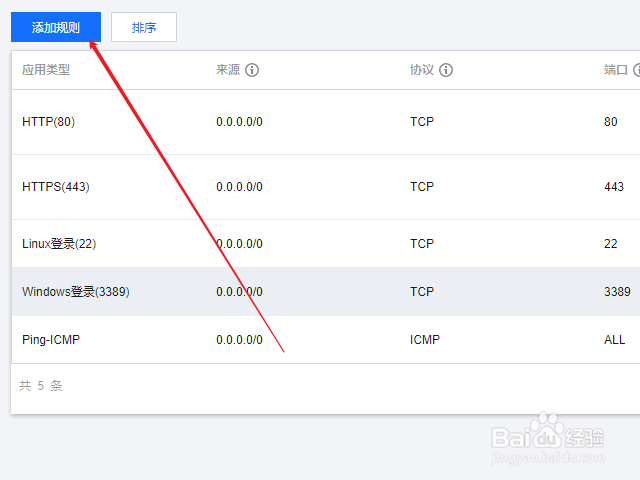The height and width of the screenshot is (480, 640).
Task: Select the 来源 column header text
Action: tap(228, 70)
